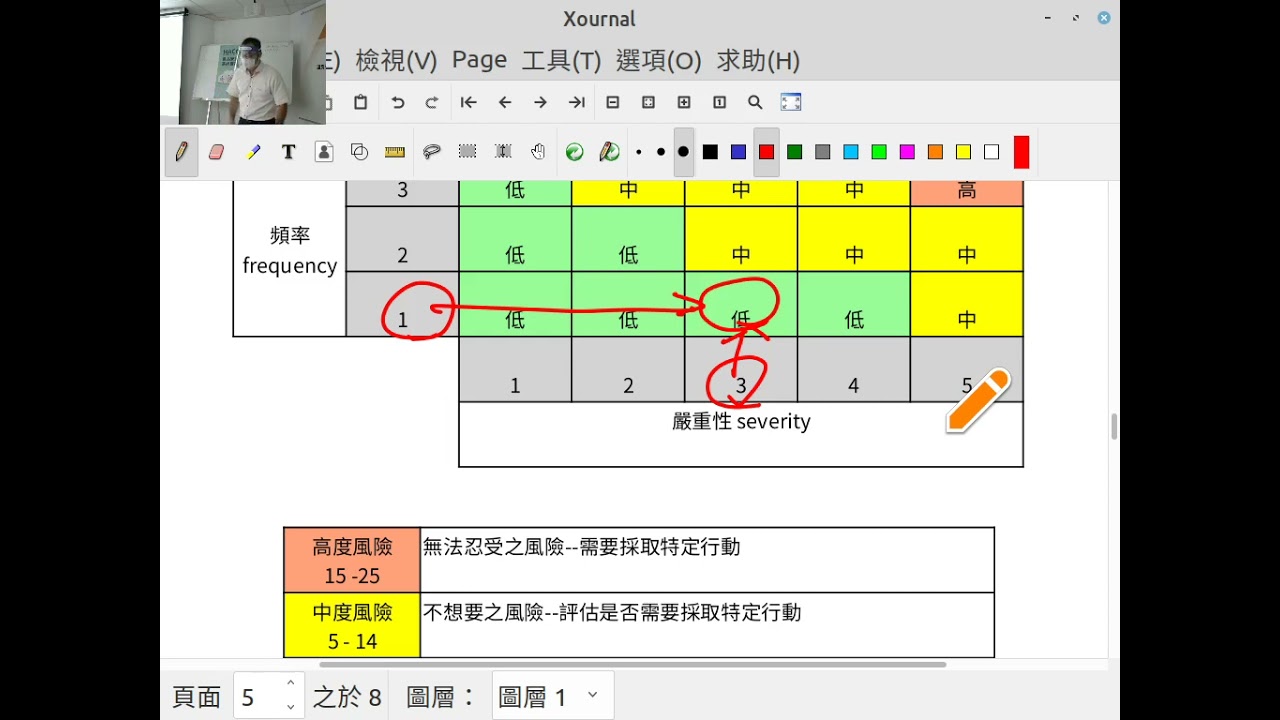
Task: Click the 高度風險 15 -25 cell
Action: pos(352,560)
